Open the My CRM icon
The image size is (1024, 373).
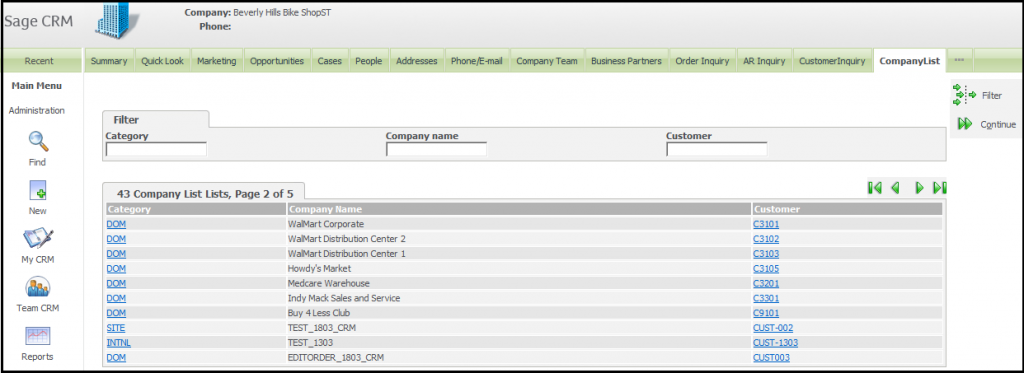(x=37, y=238)
